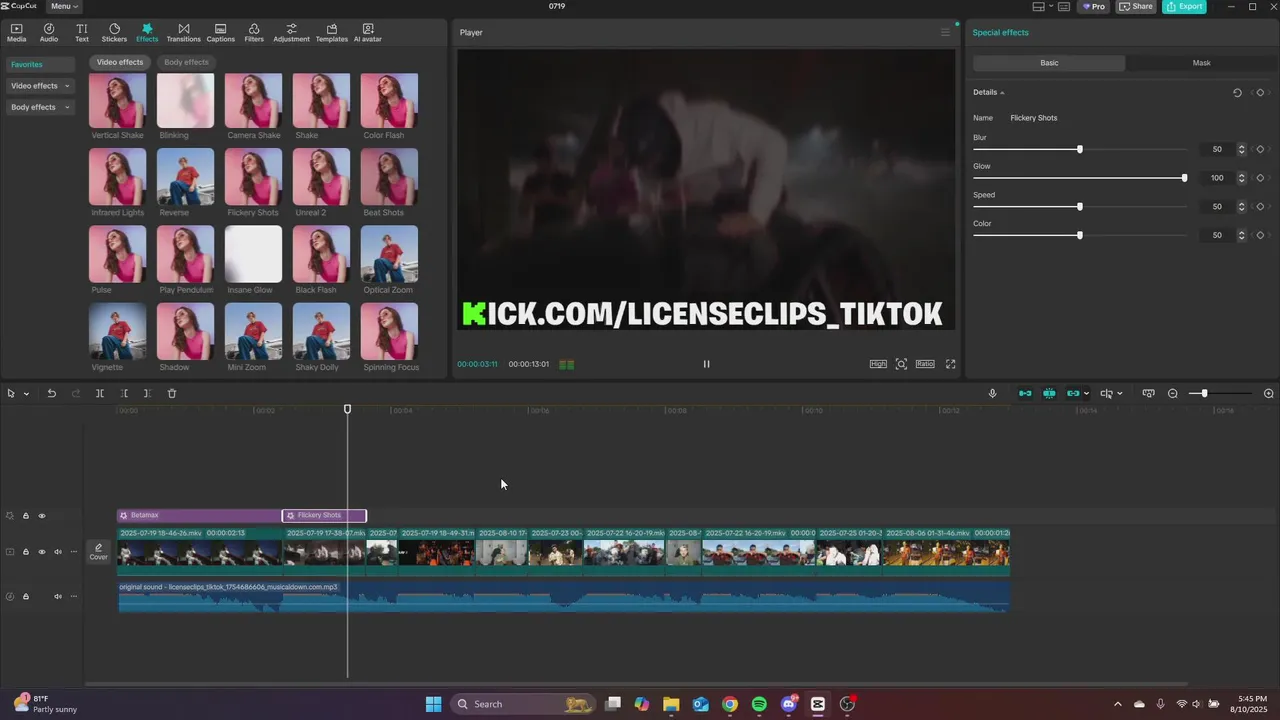Image resolution: width=1280 pixels, height=720 pixels.
Task: Zoom in the timeline
Action: point(1268,393)
